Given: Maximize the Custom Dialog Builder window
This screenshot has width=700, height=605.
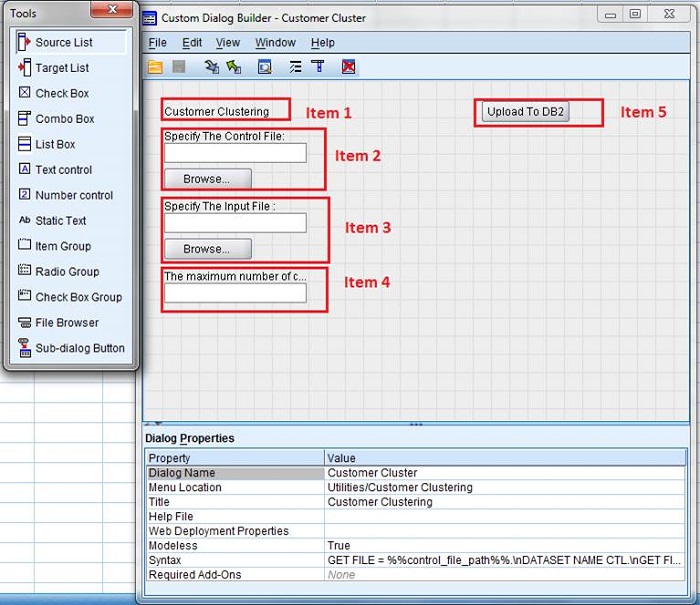Looking at the screenshot, I should (635, 14).
